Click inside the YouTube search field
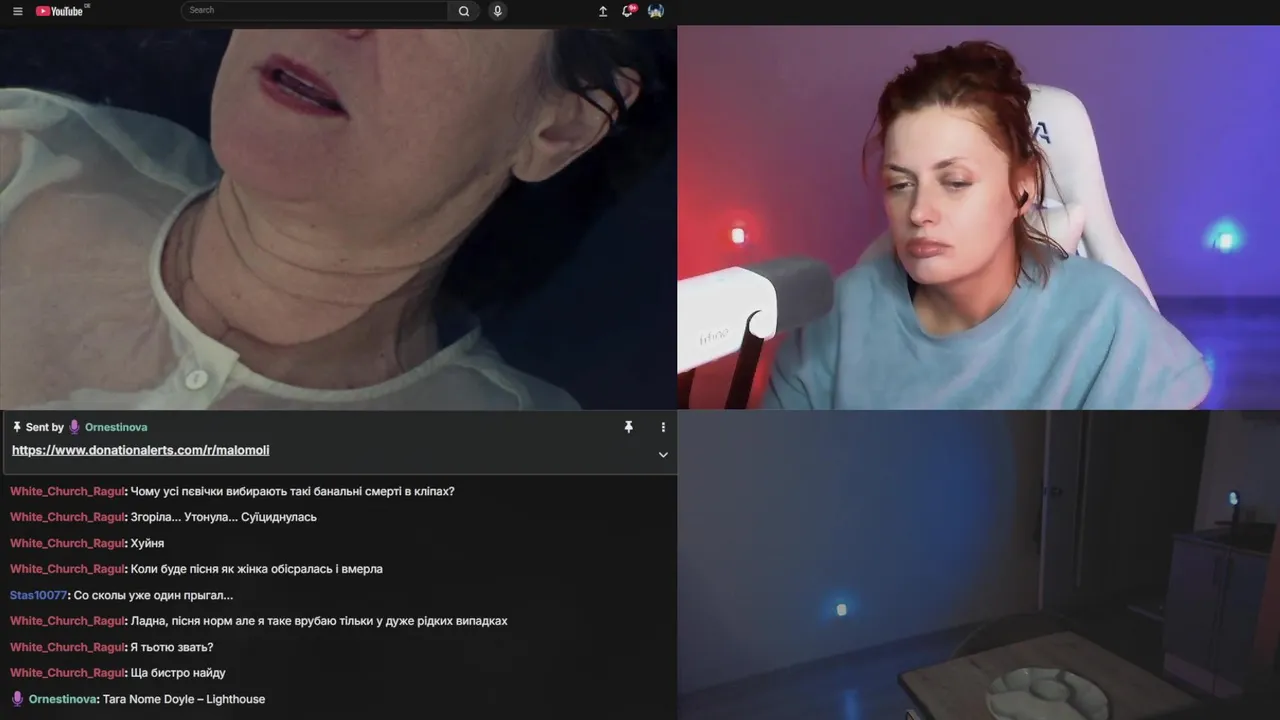This screenshot has height=720, width=1280. point(314,11)
